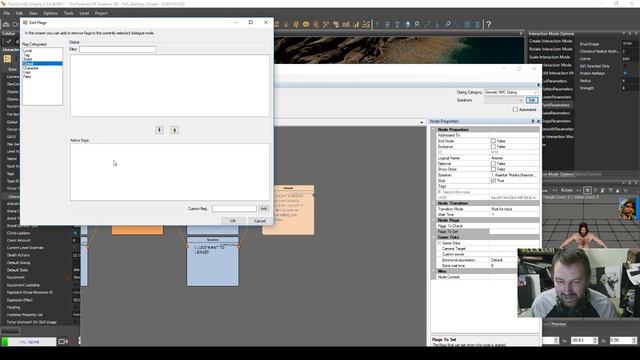The height and width of the screenshot is (360, 640).
Task: Click the Preview tab under the 3D viewport
Action: 558,324
